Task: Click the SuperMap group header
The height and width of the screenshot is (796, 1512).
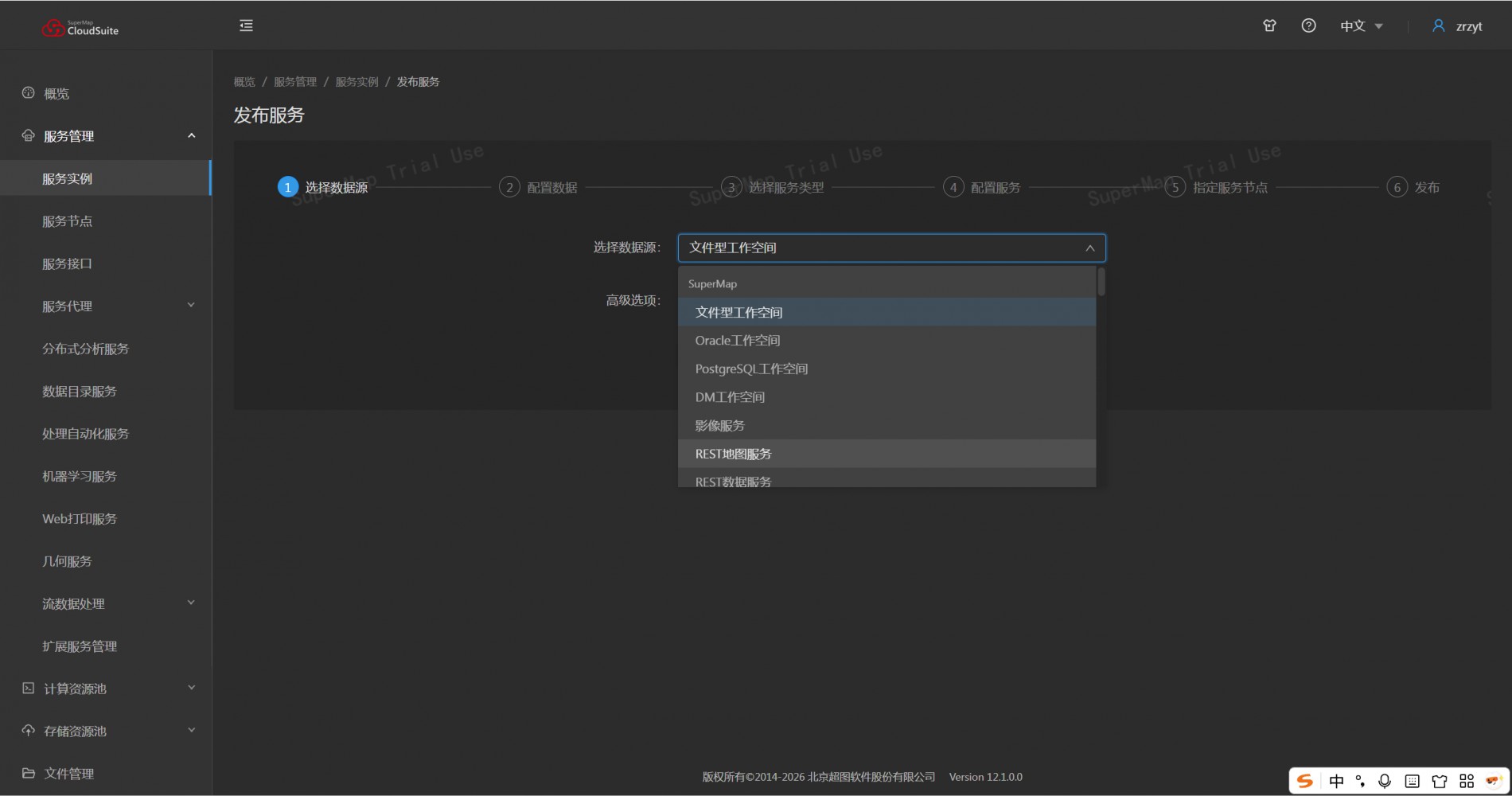Action: (712, 283)
